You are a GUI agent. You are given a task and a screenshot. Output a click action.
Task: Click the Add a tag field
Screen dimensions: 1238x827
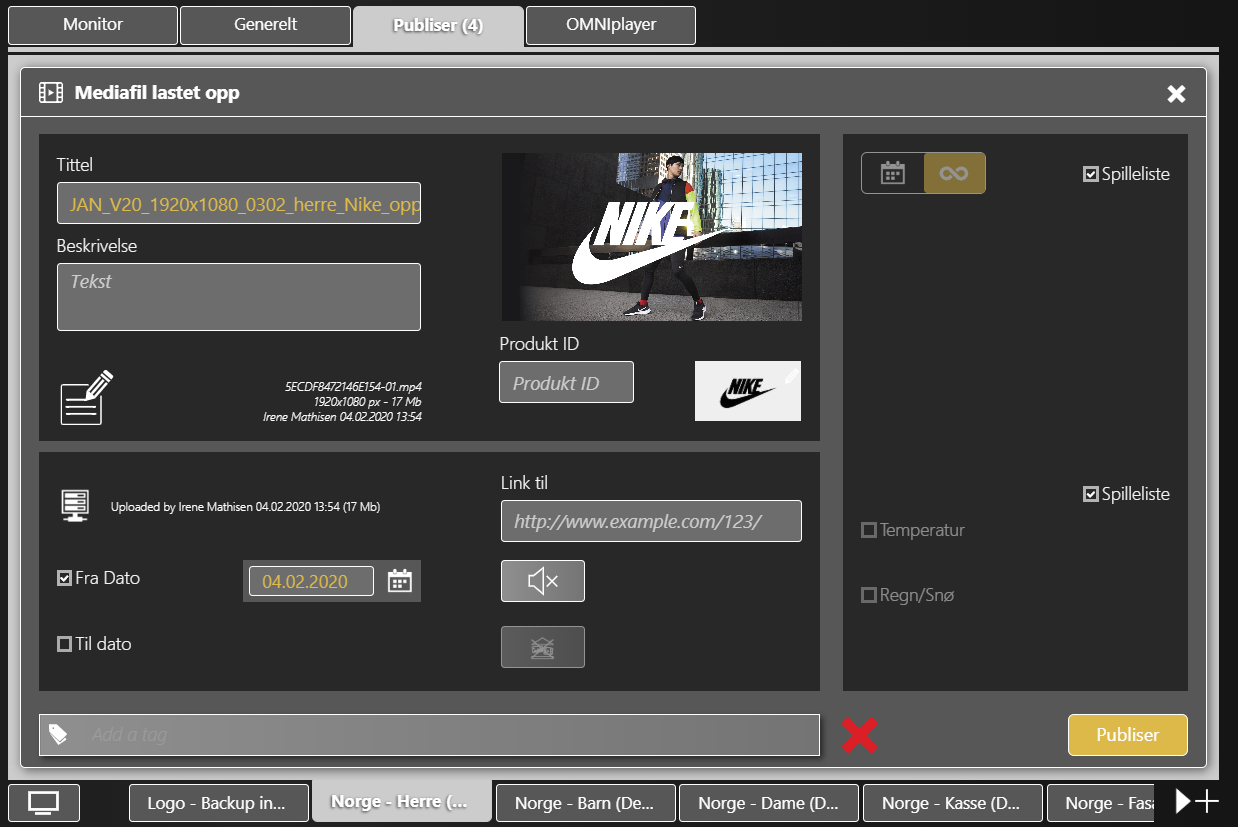tap(429, 735)
